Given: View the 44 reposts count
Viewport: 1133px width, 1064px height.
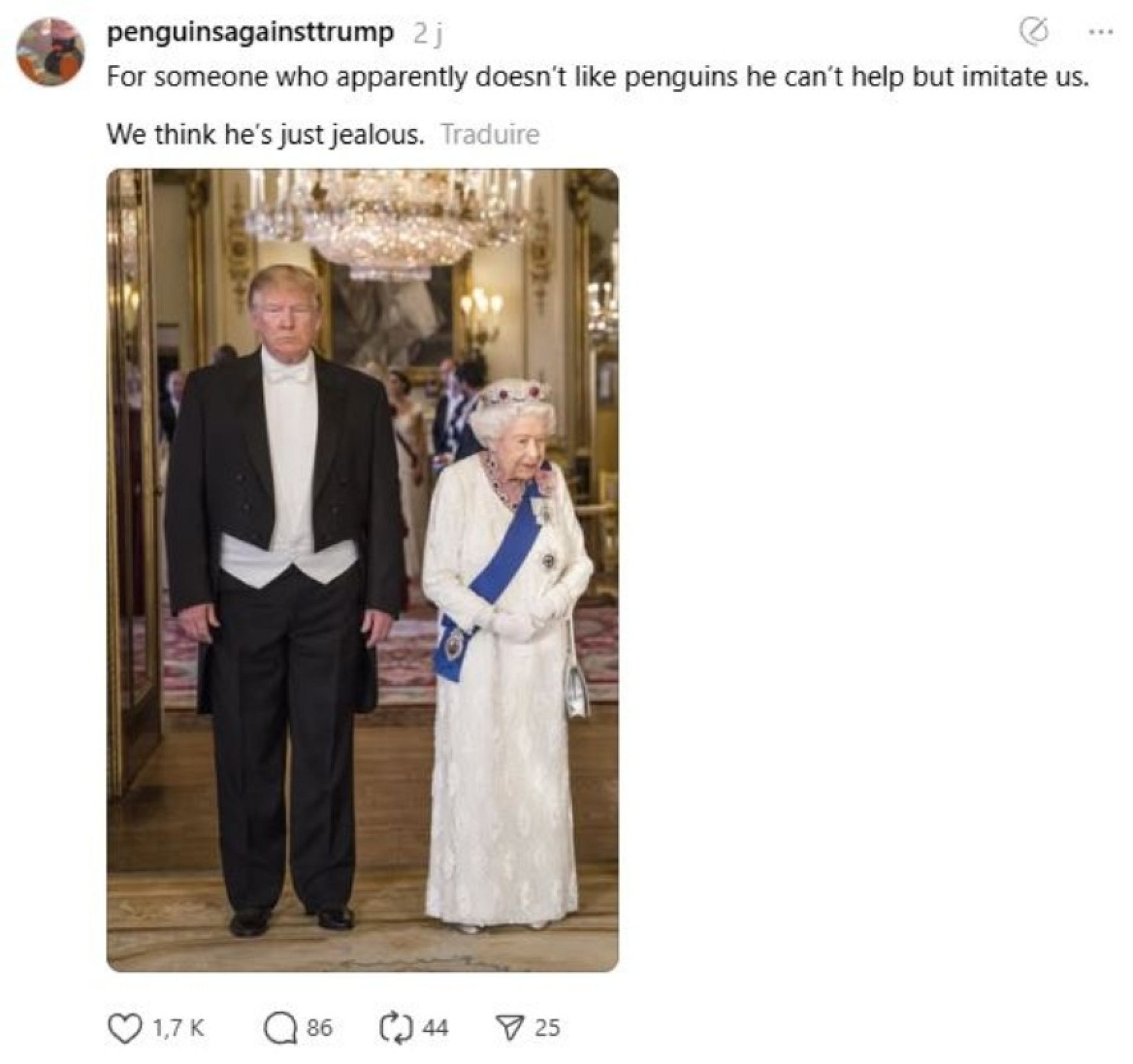Looking at the screenshot, I should click(435, 1027).
